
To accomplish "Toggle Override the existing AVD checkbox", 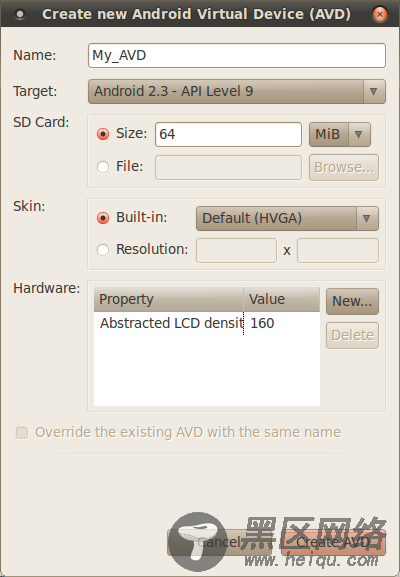I will point(22,433).
